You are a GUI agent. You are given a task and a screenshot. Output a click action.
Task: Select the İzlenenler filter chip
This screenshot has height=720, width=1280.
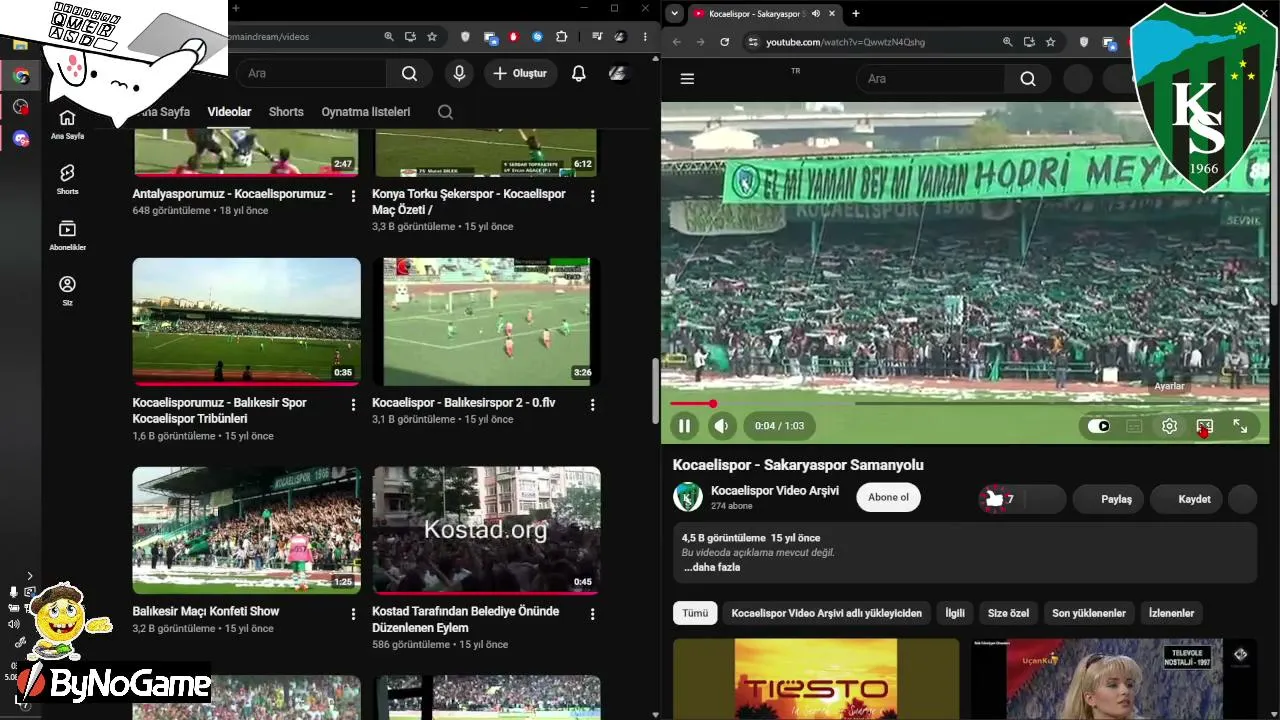coord(1172,613)
